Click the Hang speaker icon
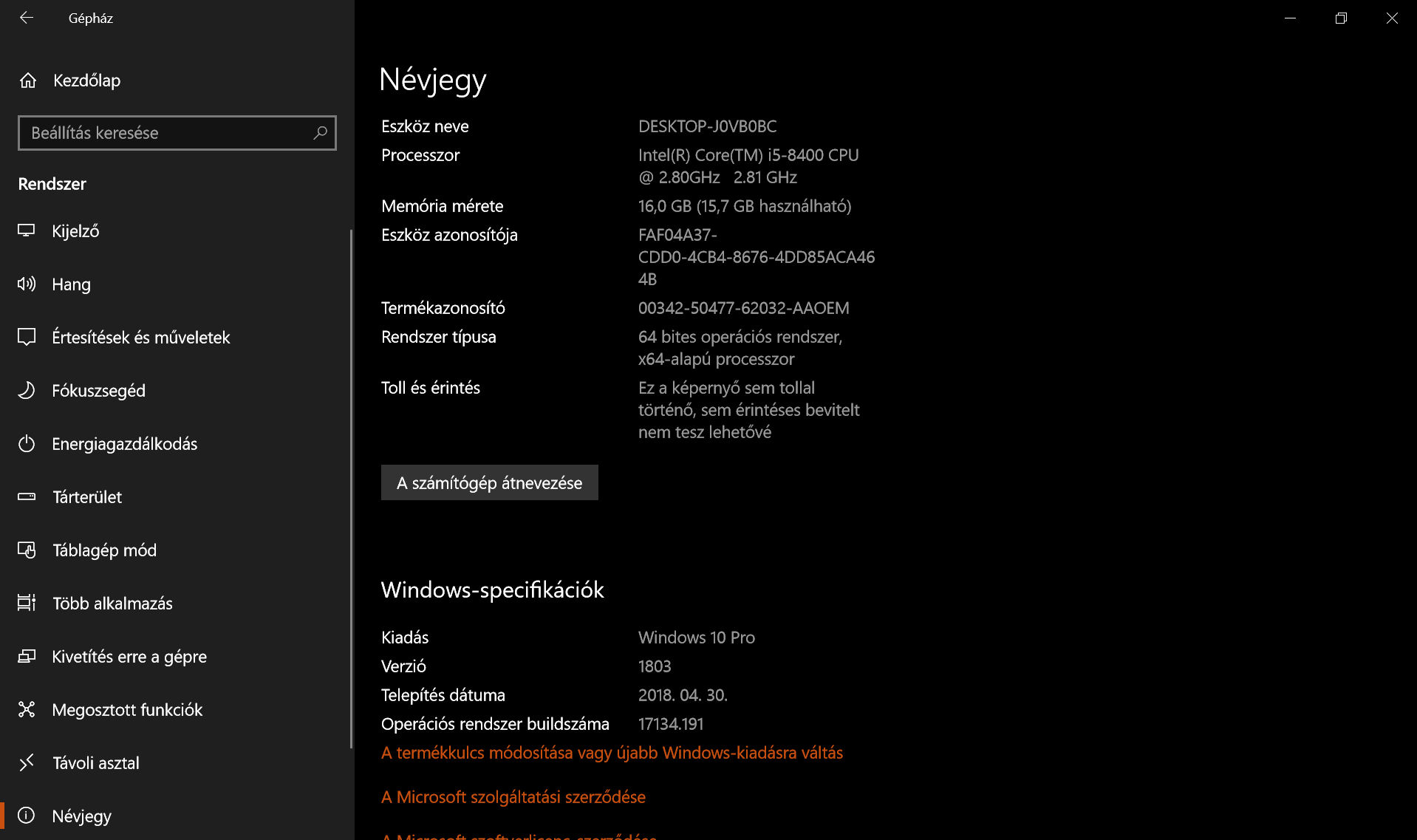The image size is (1417, 840). click(x=27, y=284)
